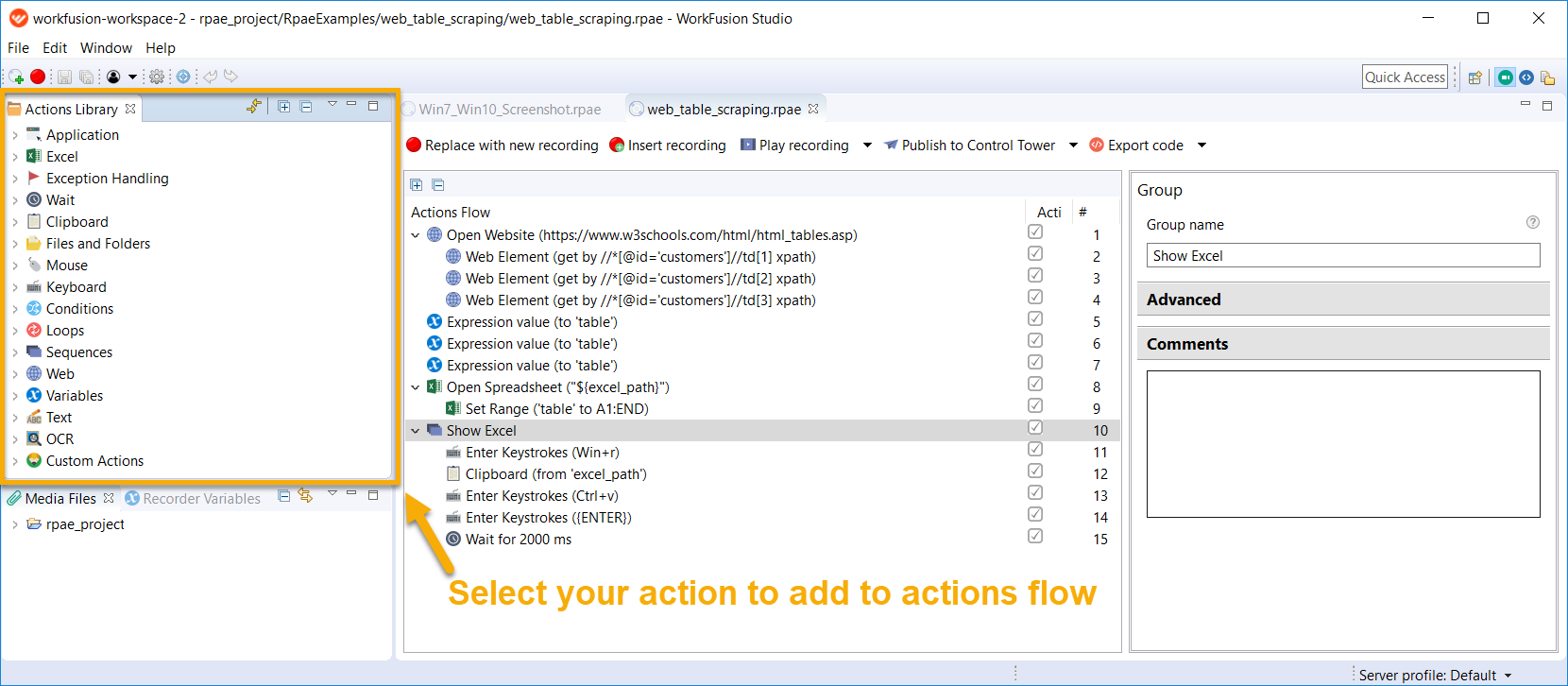Click link-with-editor arrows in Actions Library

[x=253, y=107]
